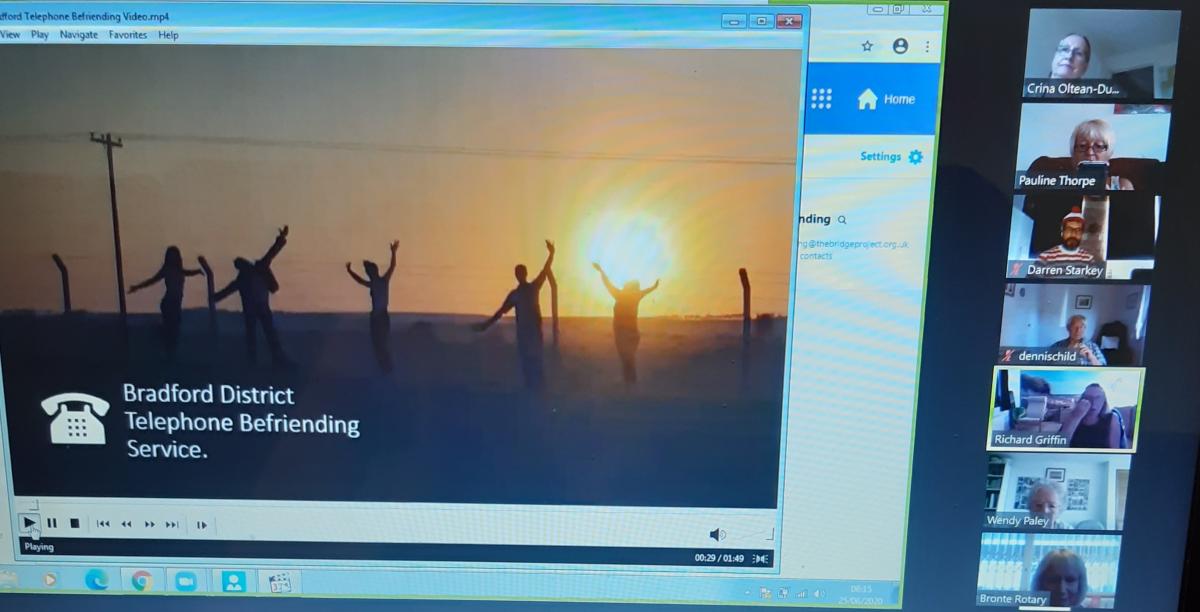The image size is (1200, 612).
Task: Click the 00:29 / 01:49 time display
Action: tap(719, 558)
